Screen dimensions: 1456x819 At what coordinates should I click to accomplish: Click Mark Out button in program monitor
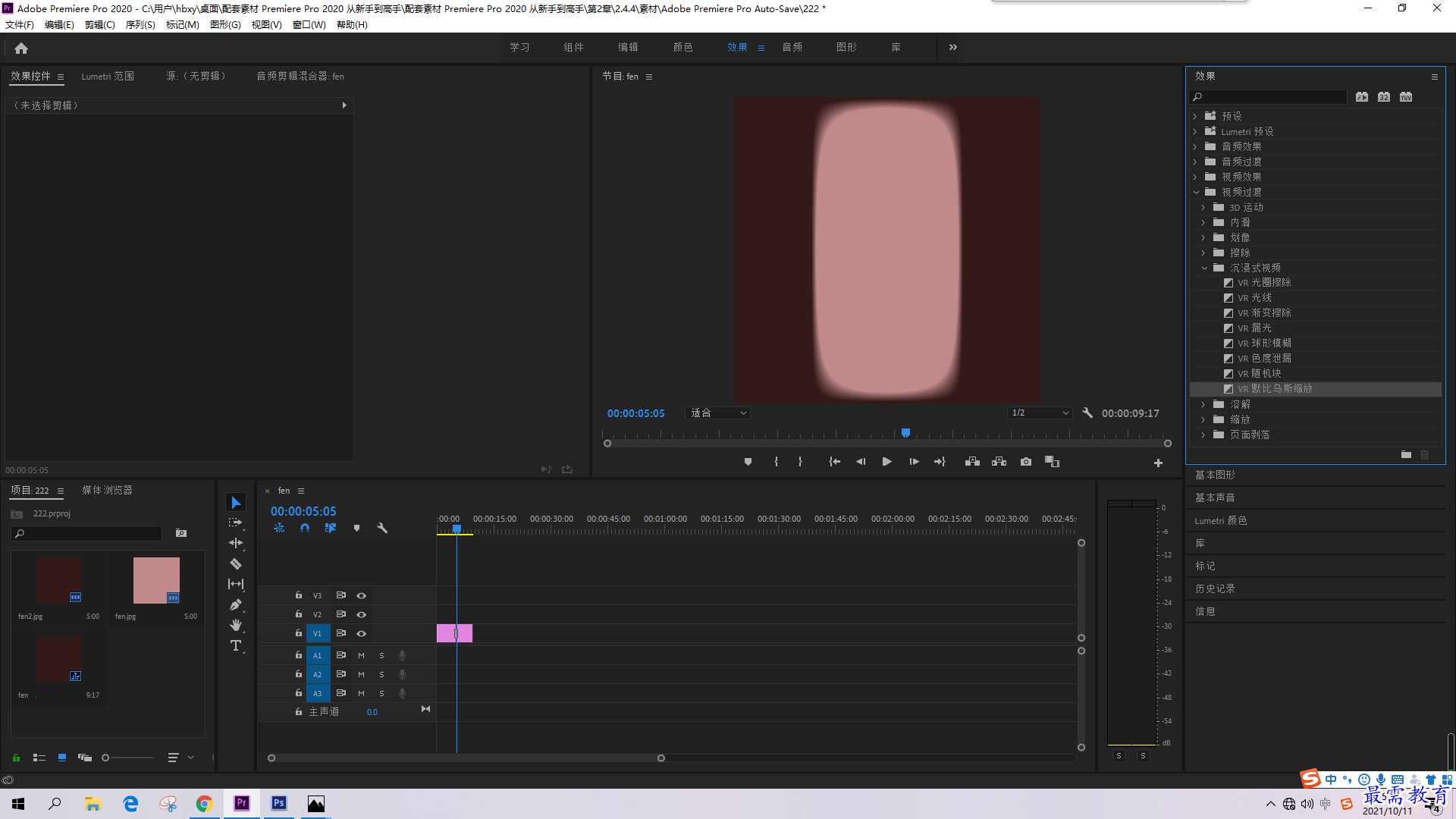800,462
